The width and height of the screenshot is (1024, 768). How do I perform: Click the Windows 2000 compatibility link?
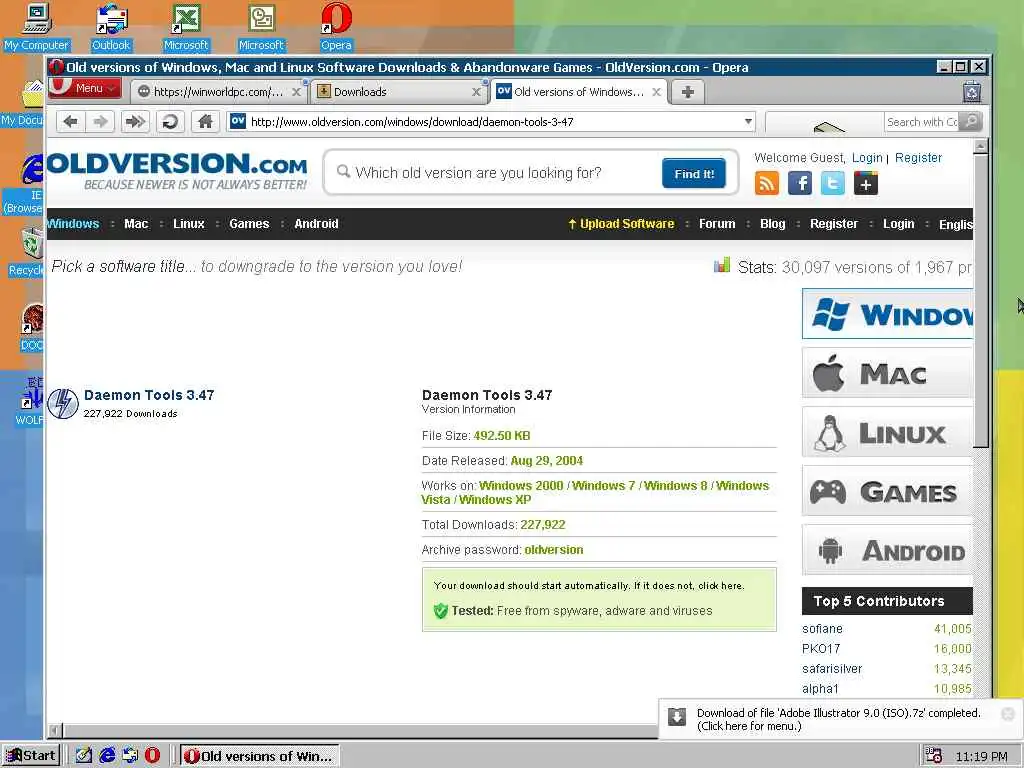click(x=521, y=486)
